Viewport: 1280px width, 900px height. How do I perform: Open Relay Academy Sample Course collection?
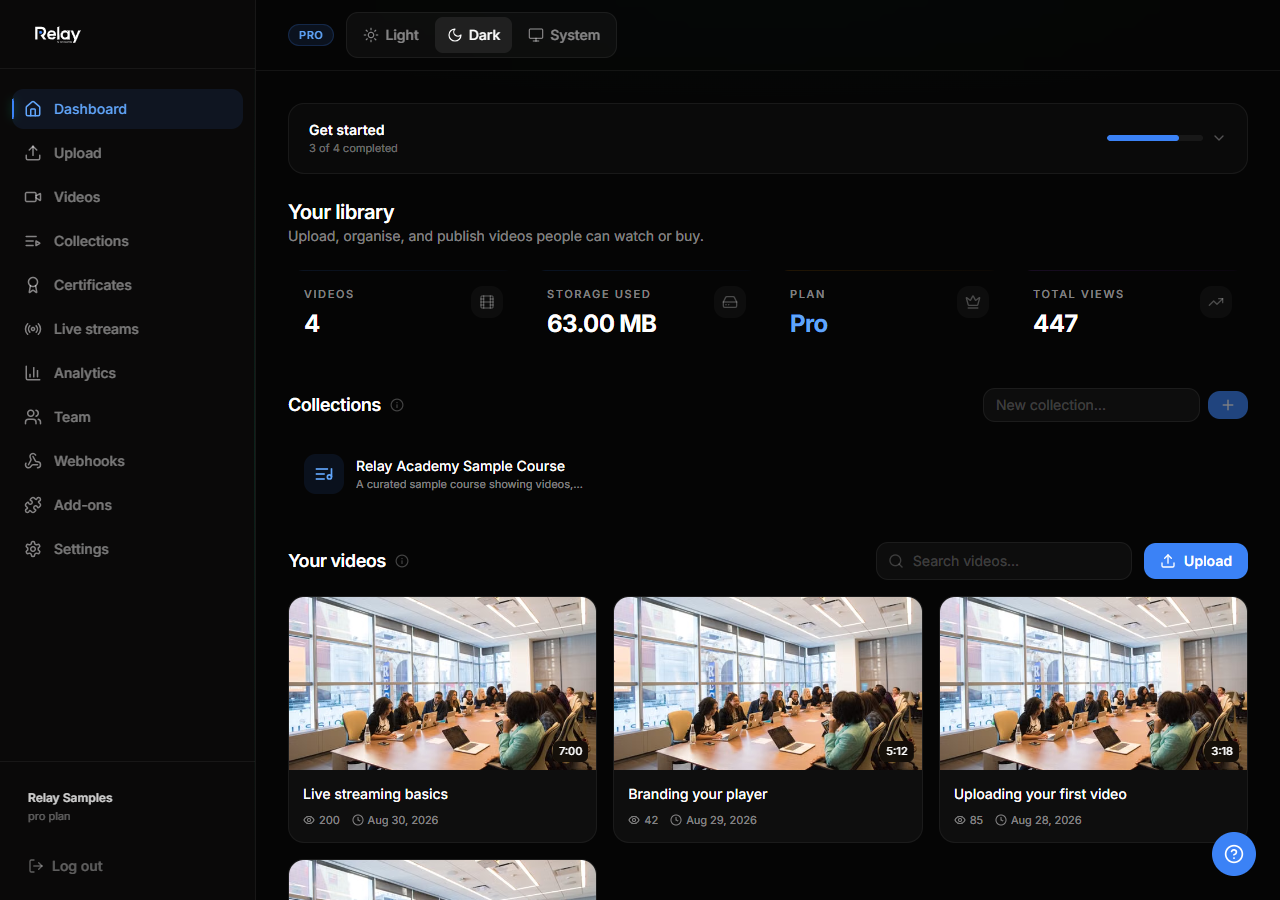tap(445, 474)
